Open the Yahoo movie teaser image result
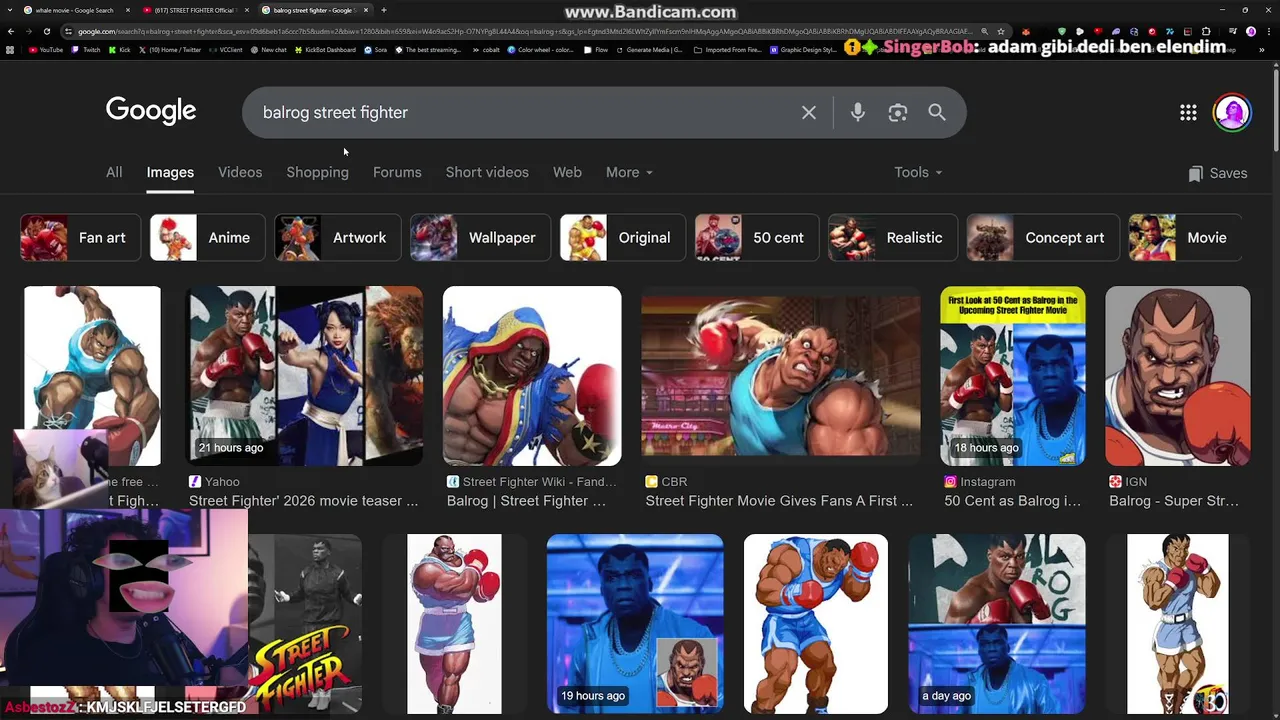The width and height of the screenshot is (1280, 720). click(x=304, y=376)
